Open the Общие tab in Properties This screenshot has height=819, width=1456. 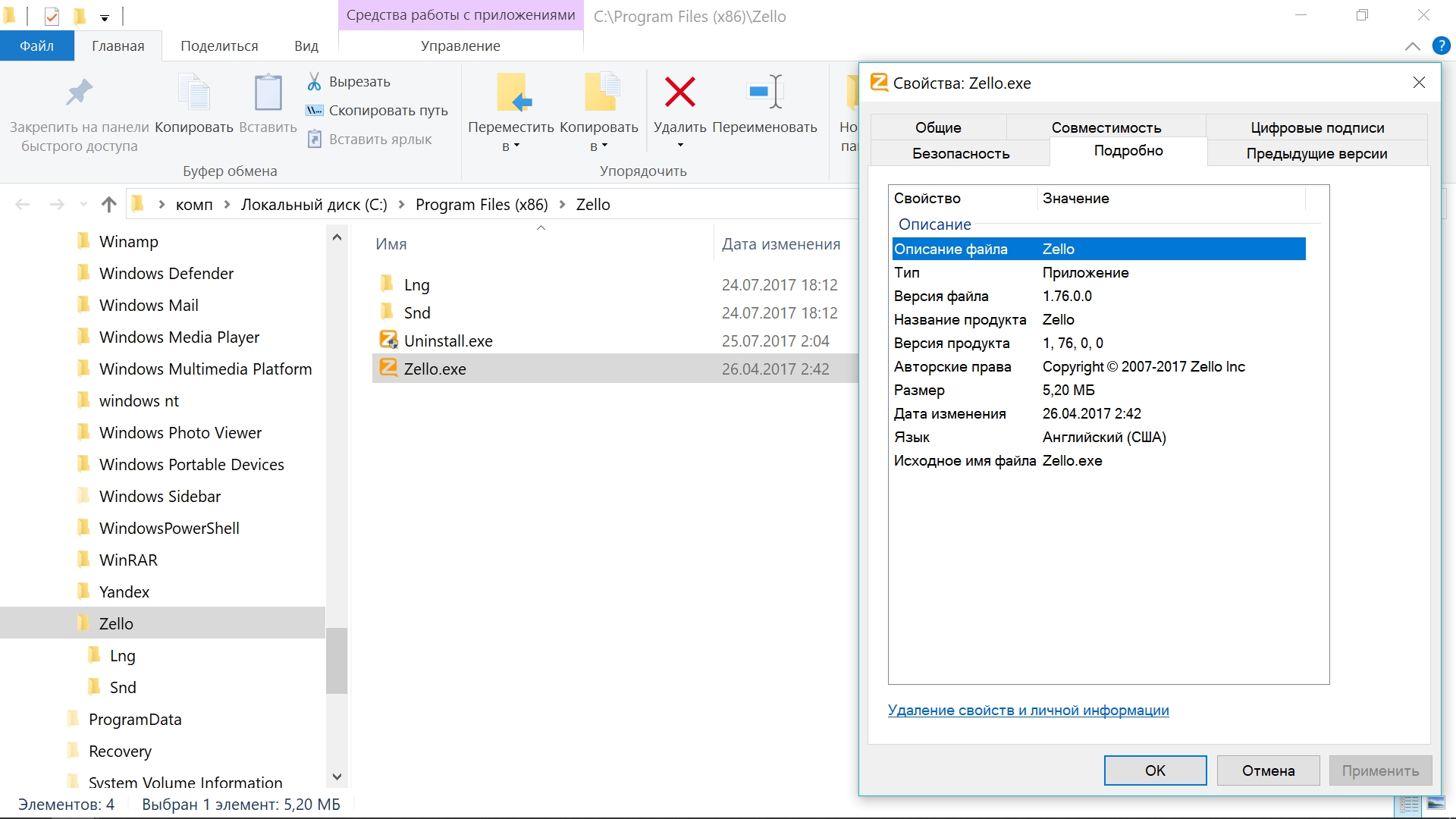938,127
